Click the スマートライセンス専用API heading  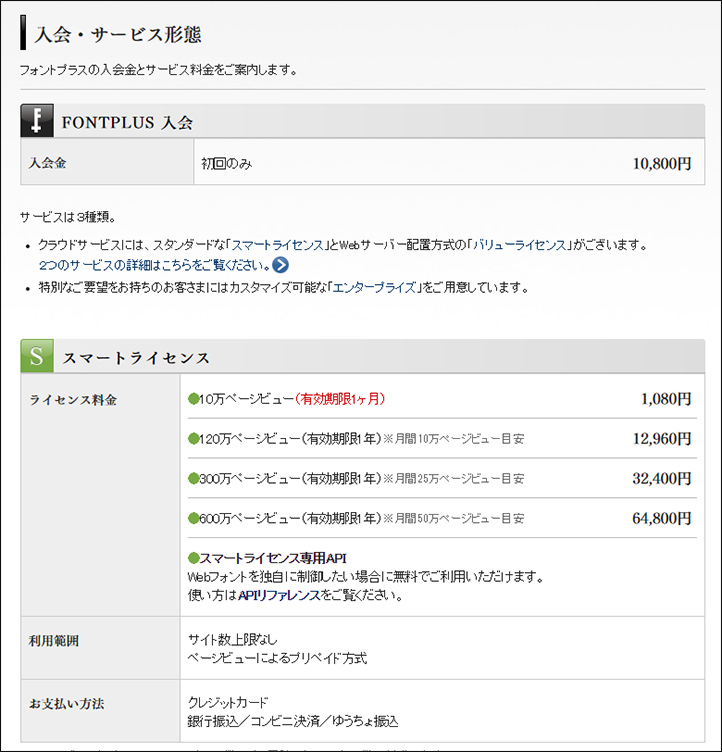point(272,558)
